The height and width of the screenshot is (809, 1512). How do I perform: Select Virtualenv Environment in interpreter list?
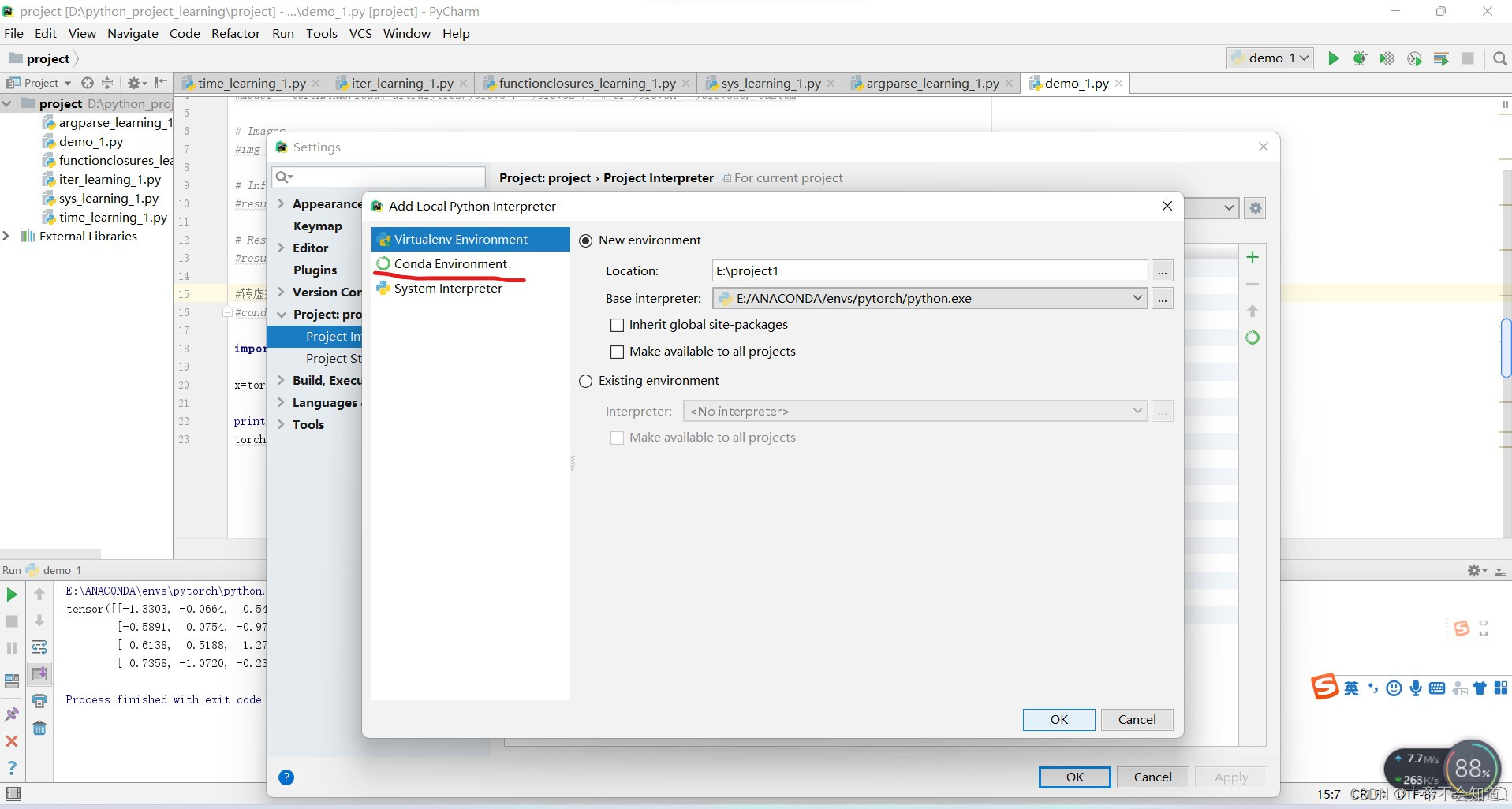470,239
